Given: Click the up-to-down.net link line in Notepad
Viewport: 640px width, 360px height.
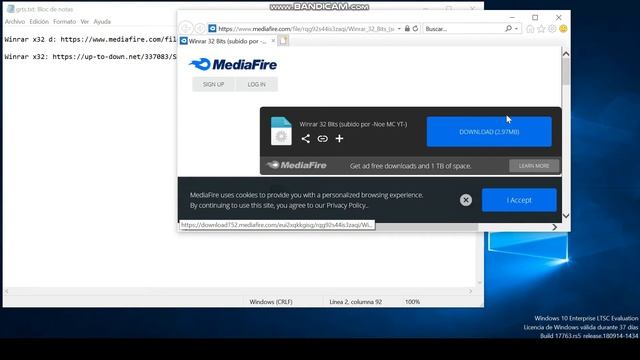Looking at the screenshot, I should [90, 56].
